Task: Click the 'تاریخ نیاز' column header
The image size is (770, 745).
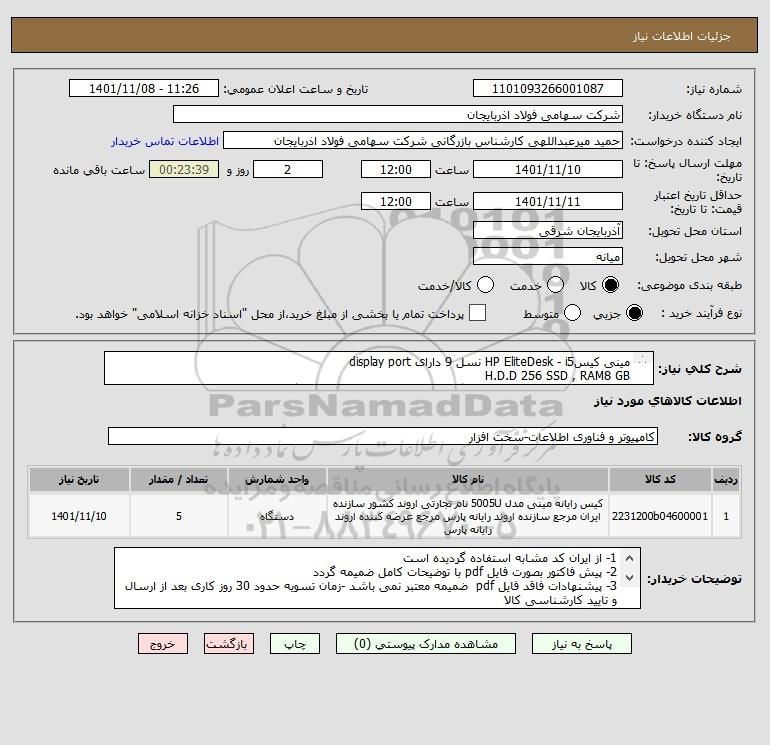Action: point(79,479)
